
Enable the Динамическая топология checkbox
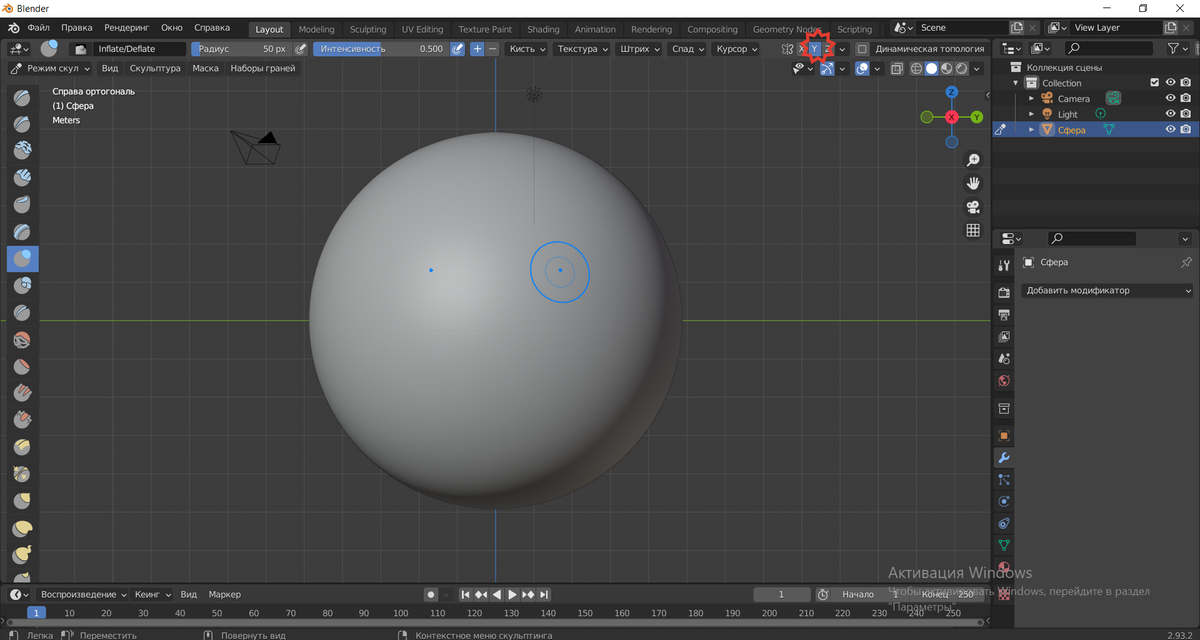pos(862,49)
